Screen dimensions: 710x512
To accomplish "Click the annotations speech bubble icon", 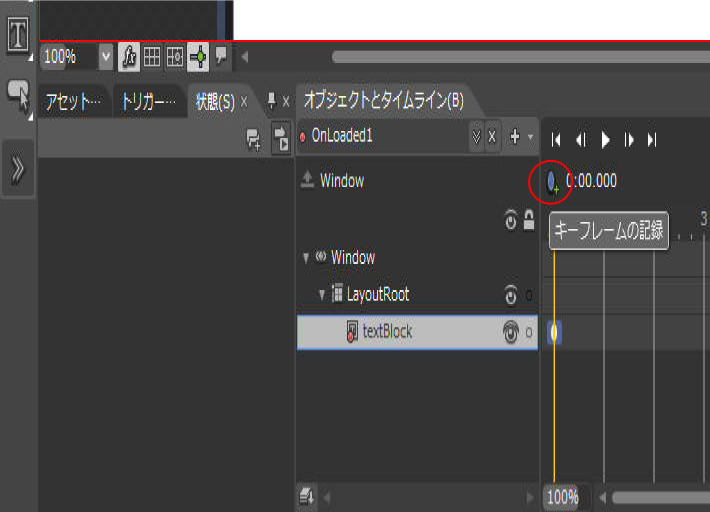I will point(221,56).
